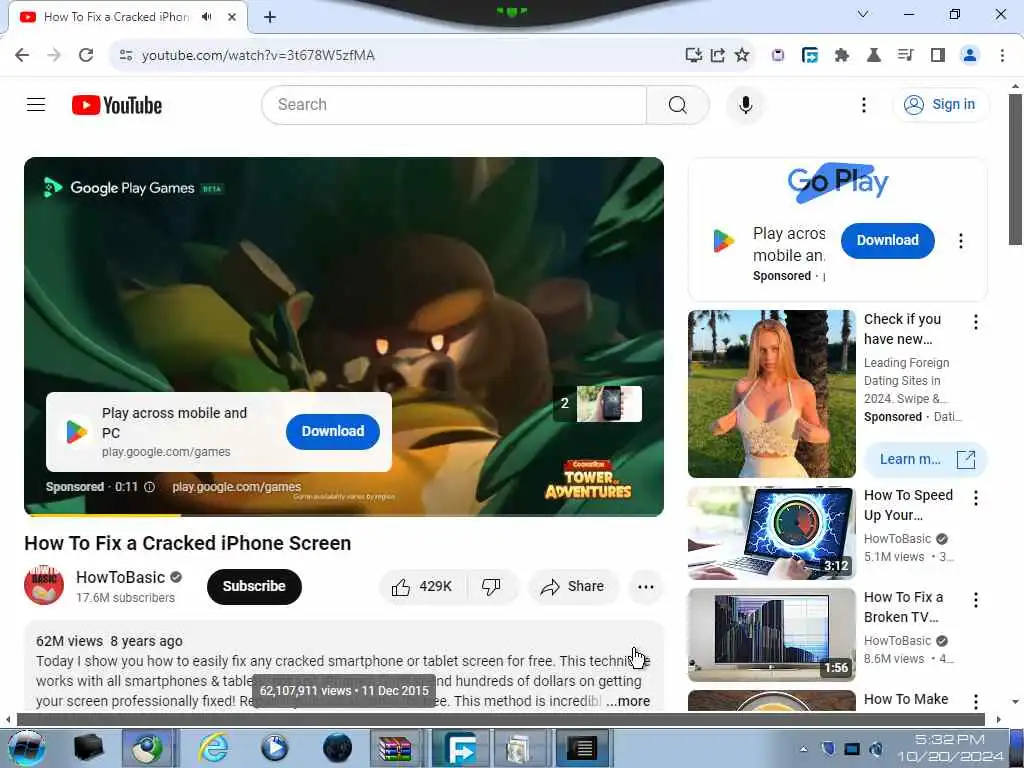Open the browser extensions puzzle icon
The height and width of the screenshot is (768, 1024).
(x=842, y=55)
